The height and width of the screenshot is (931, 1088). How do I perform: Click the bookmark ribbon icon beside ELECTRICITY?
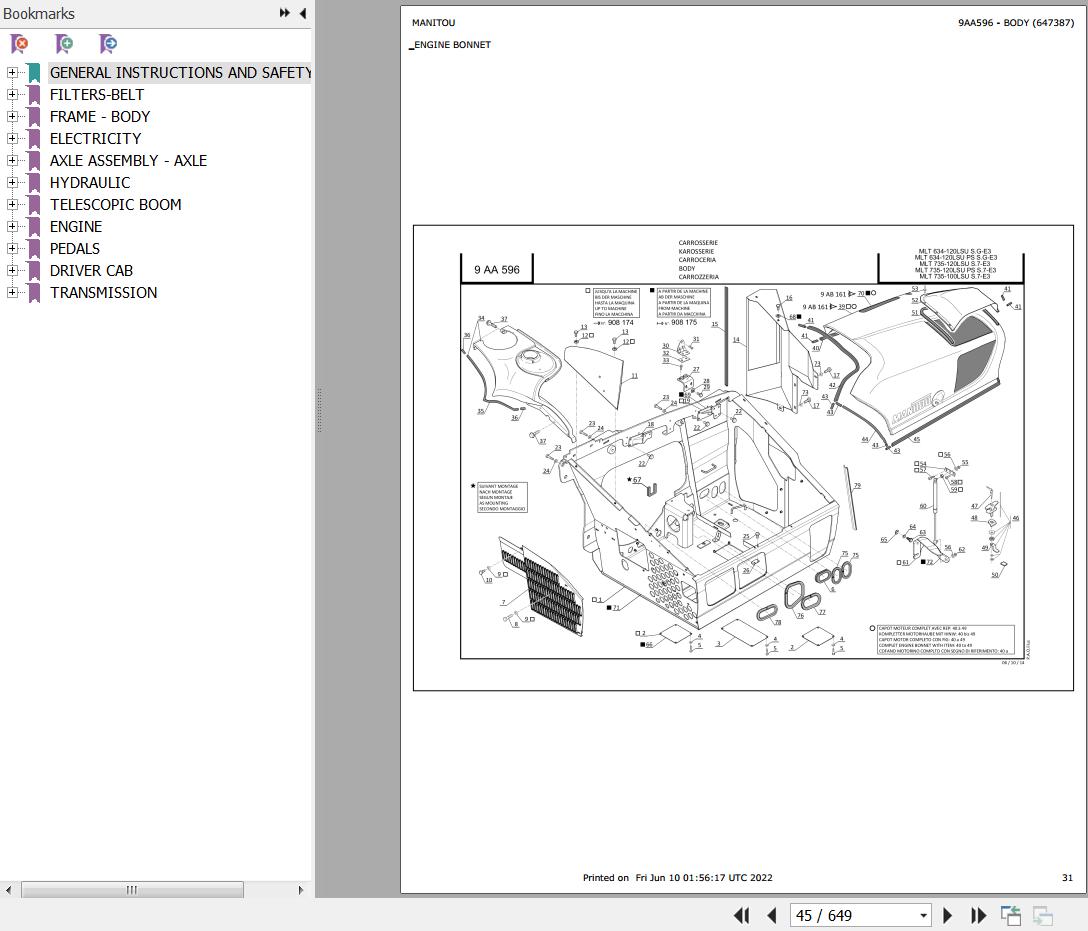point(34,139)
